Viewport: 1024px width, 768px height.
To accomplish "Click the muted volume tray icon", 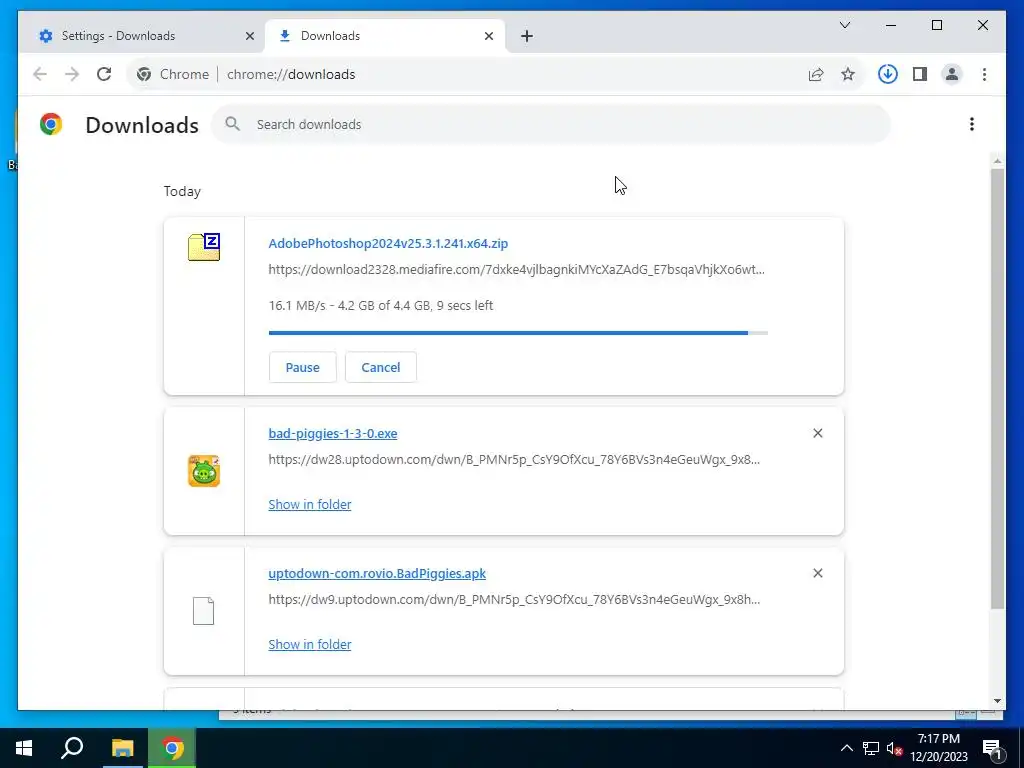I will pyautogui.click(x=894, y=748).
